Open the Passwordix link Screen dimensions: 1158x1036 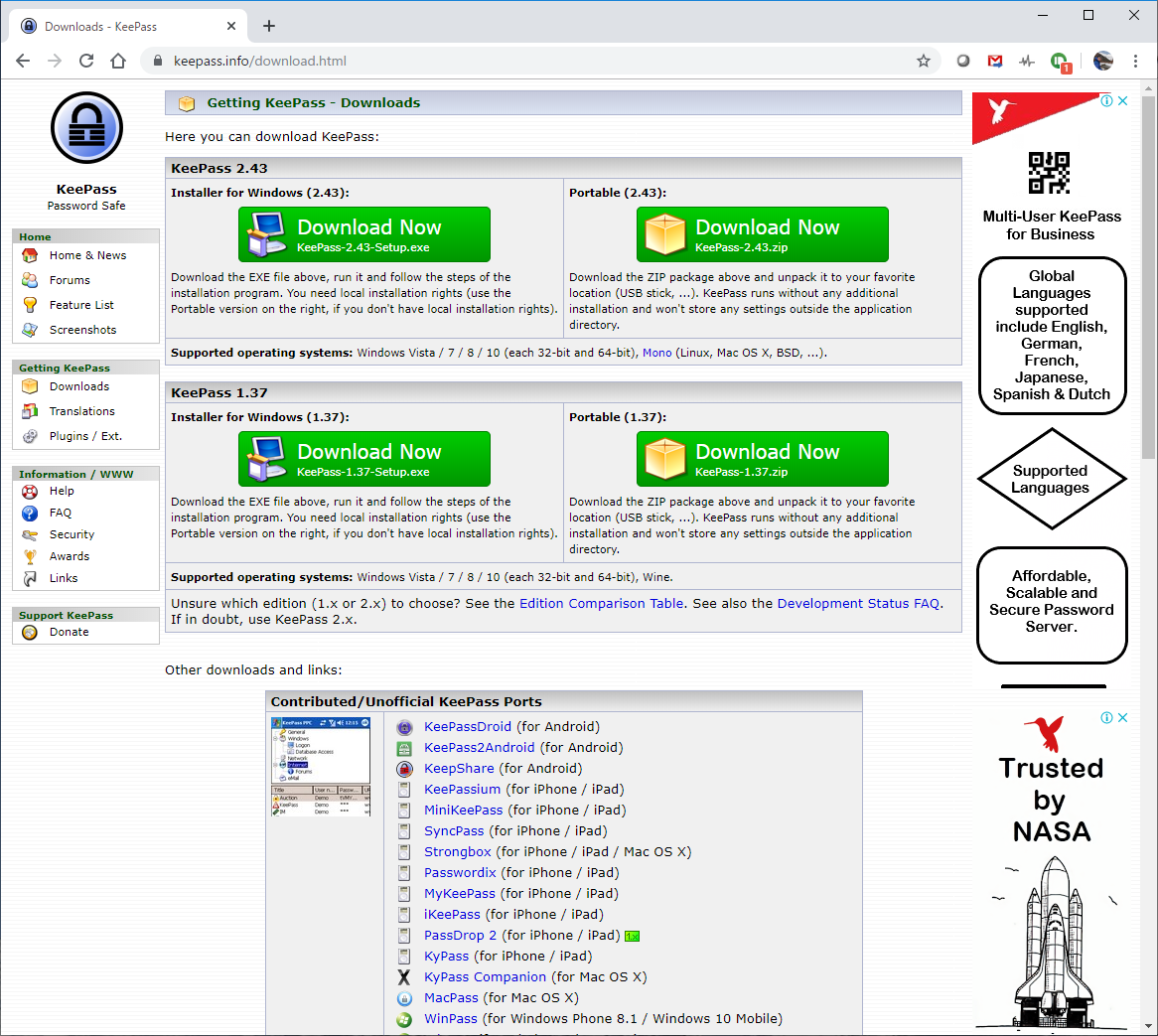[x=460, y=873]
